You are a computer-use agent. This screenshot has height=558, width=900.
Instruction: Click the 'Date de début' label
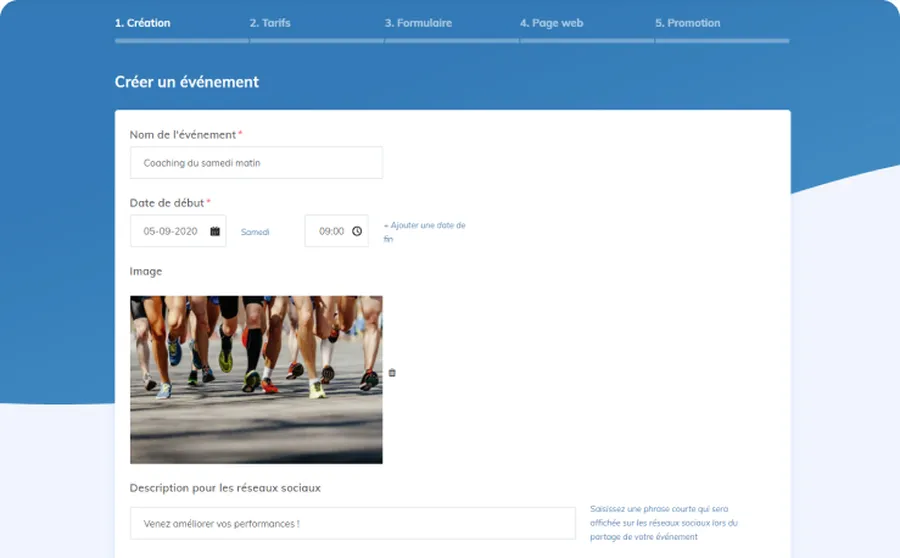click(166, 203)
